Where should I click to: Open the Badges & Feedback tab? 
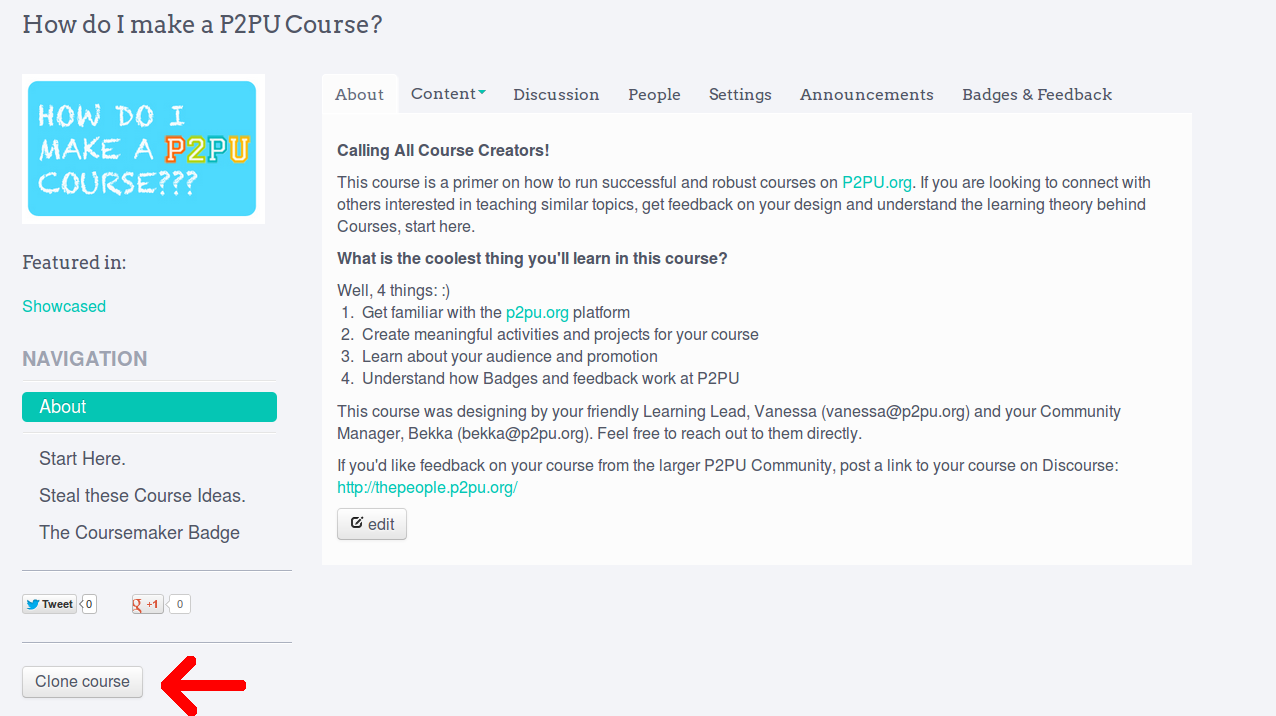(x=1037, y=95)
